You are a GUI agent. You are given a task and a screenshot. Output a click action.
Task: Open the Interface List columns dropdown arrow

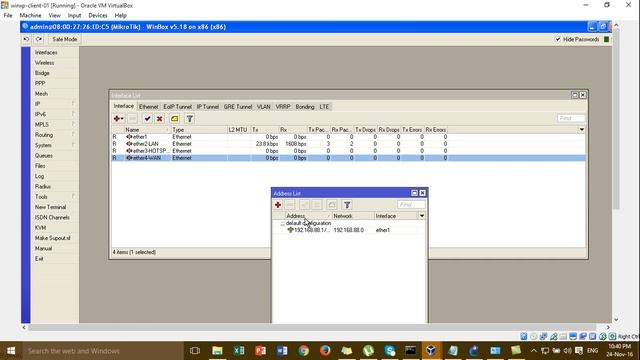coord(582,129)
